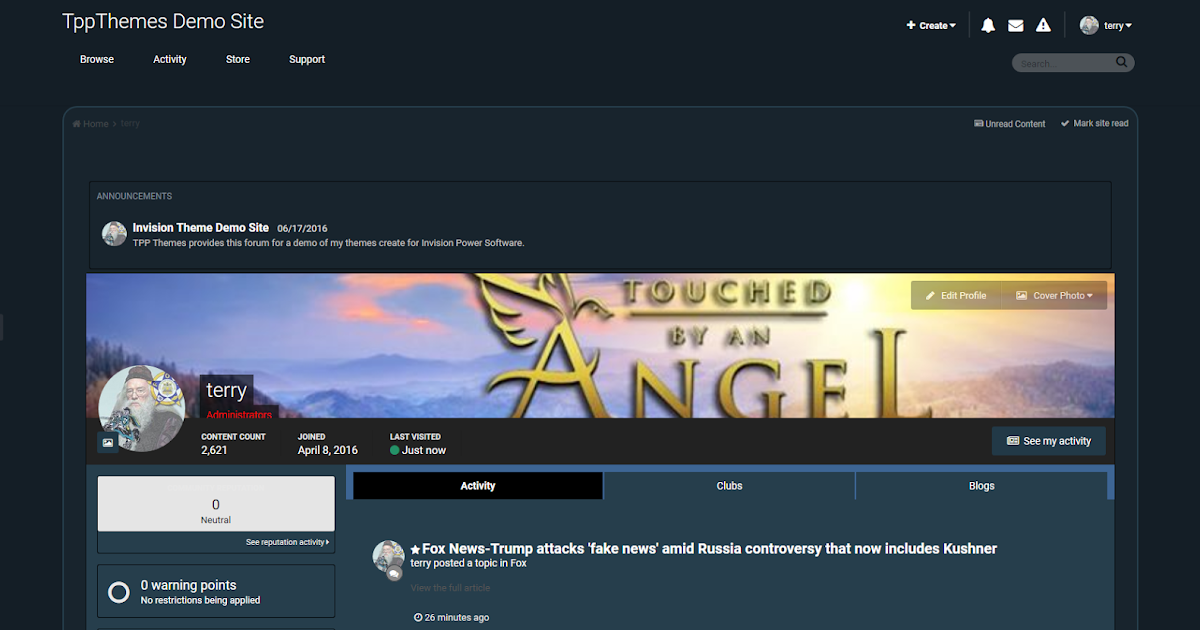1200x630 pixels.
Task: Open the notifications bell icon
Action: (x=988, y=26)
